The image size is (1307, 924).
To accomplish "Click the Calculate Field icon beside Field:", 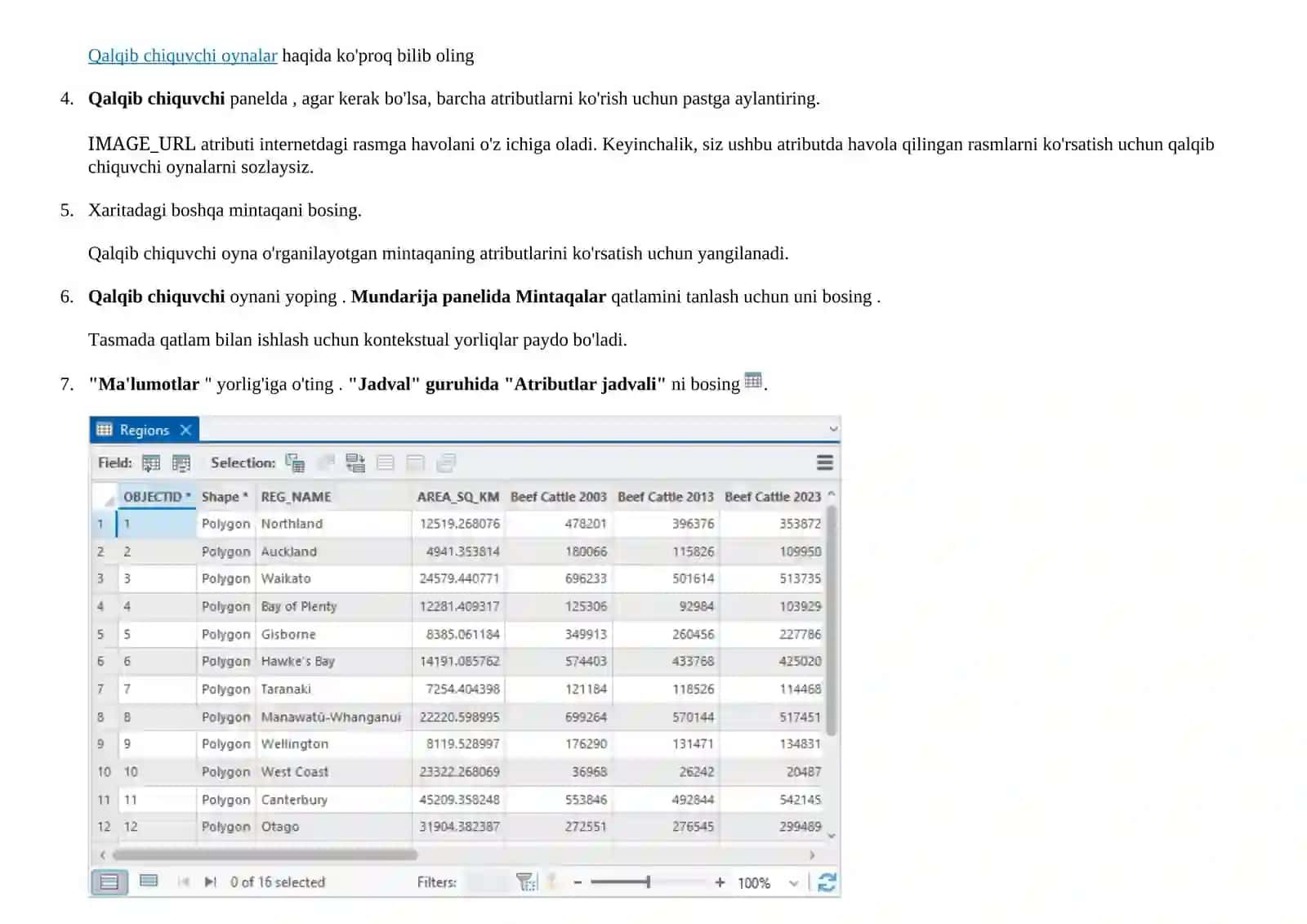I will pyautogui.click(x=181, y=463).
